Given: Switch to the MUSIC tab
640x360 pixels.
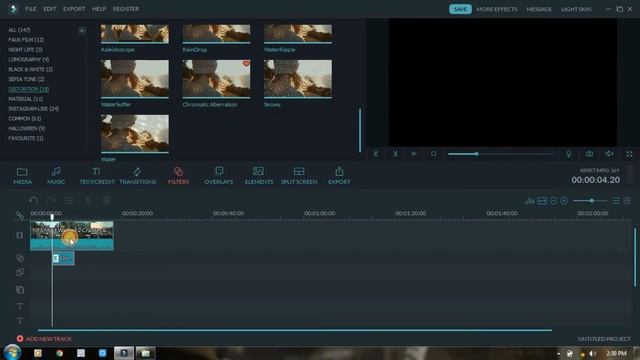Looking at the screenshot, I should pos(56,176).
